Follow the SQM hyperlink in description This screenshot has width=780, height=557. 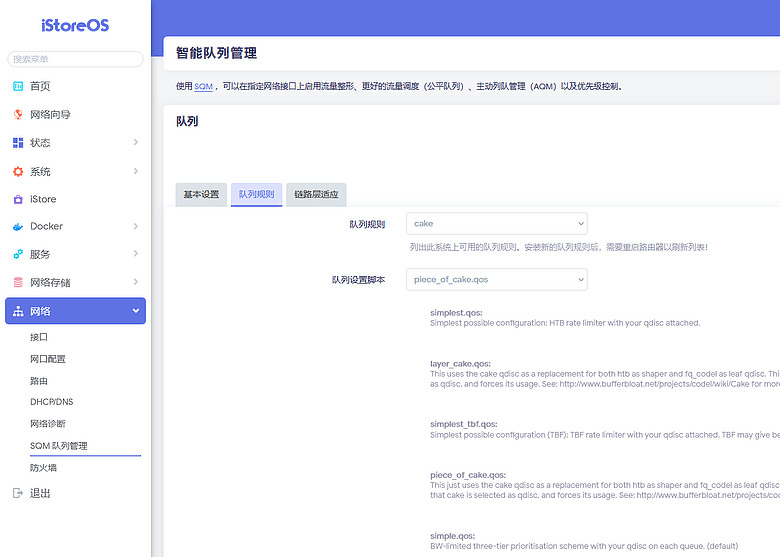203,87
